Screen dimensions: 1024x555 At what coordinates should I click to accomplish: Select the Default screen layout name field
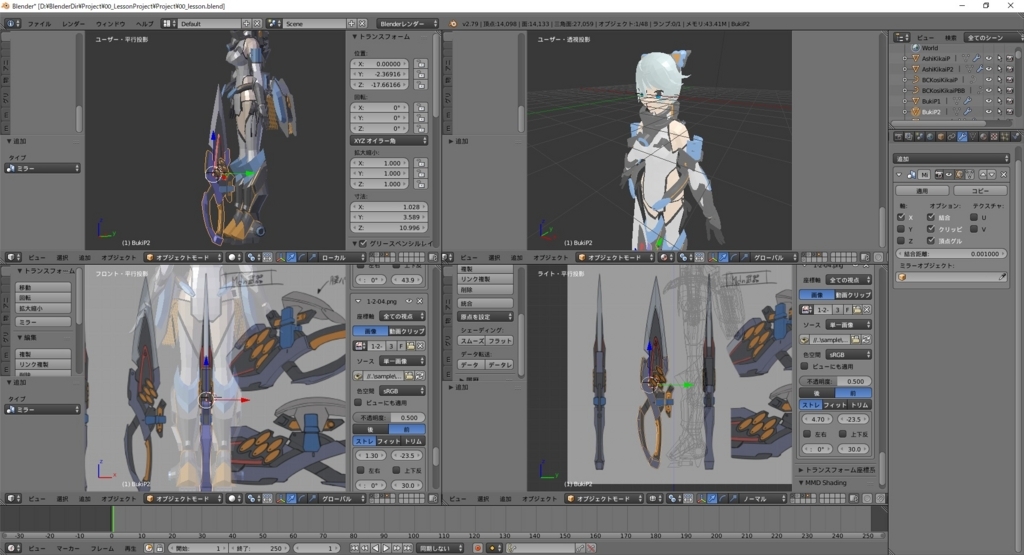[210, 24]
